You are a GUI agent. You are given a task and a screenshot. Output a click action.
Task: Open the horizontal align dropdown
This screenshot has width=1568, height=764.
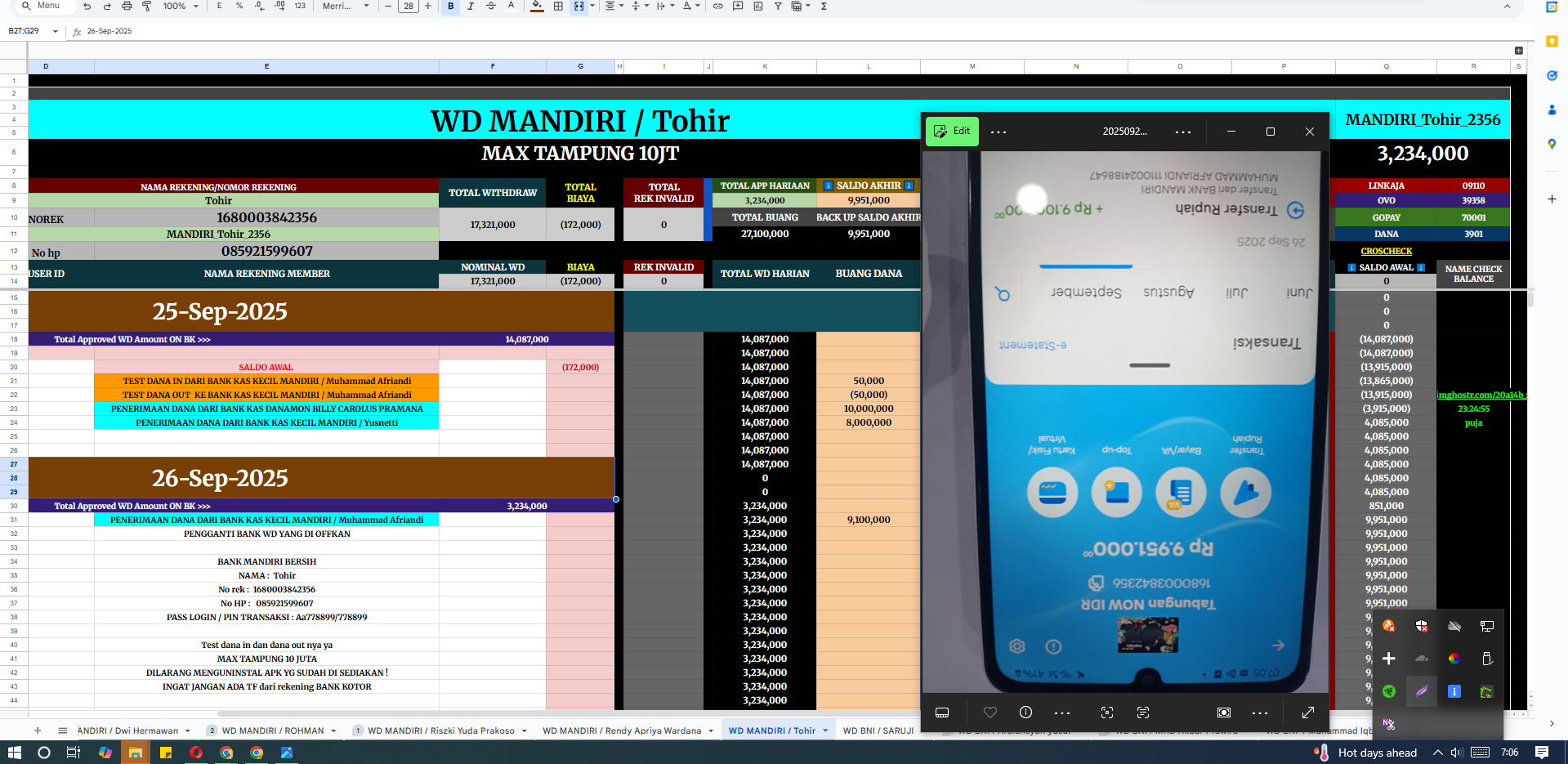[613, 6]
